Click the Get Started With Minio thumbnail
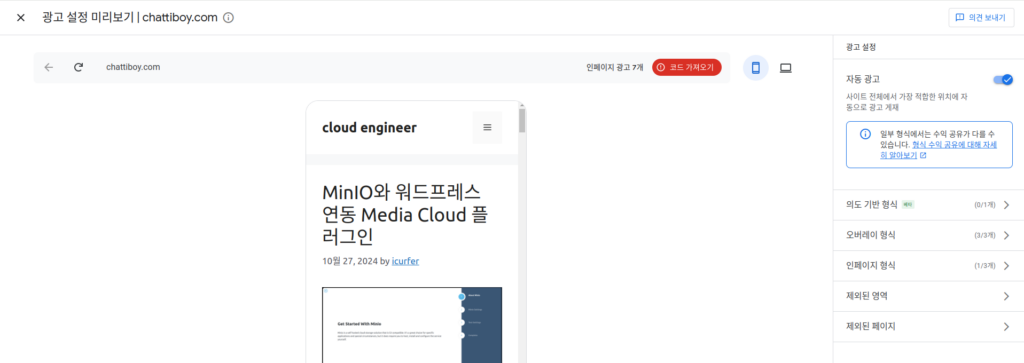The image size is (1024, 363). coord(412,325)
